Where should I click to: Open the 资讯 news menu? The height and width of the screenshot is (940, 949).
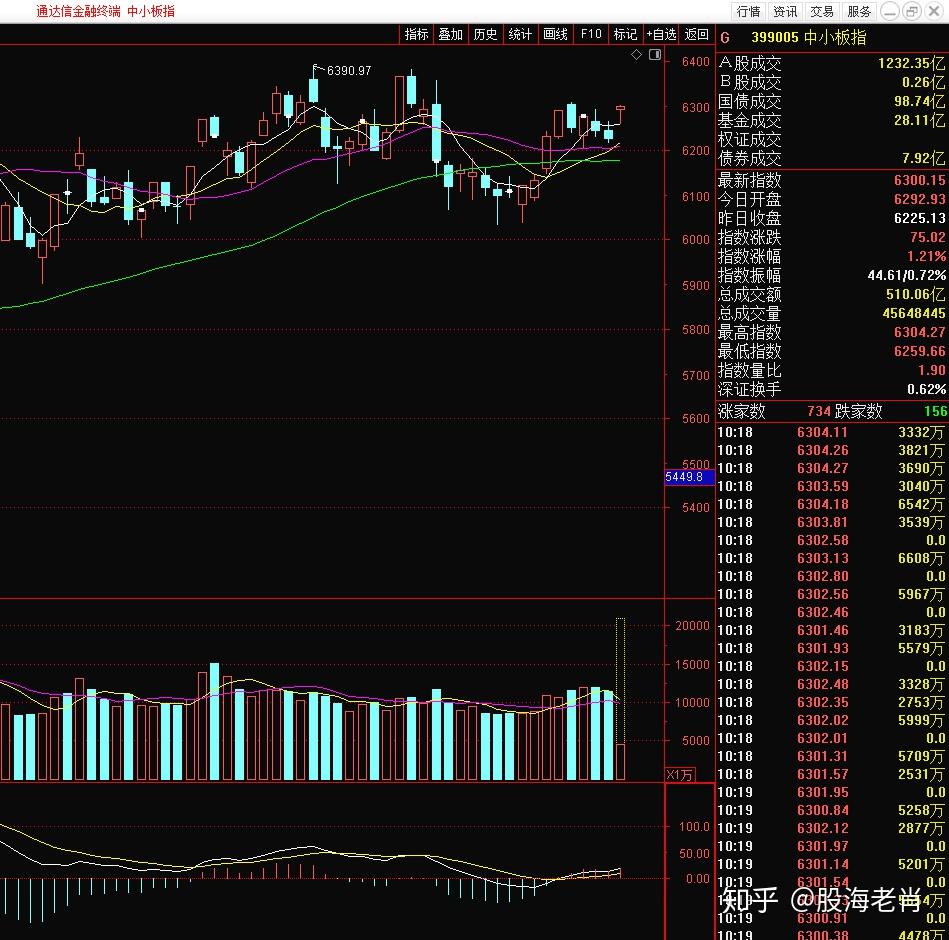786,12
